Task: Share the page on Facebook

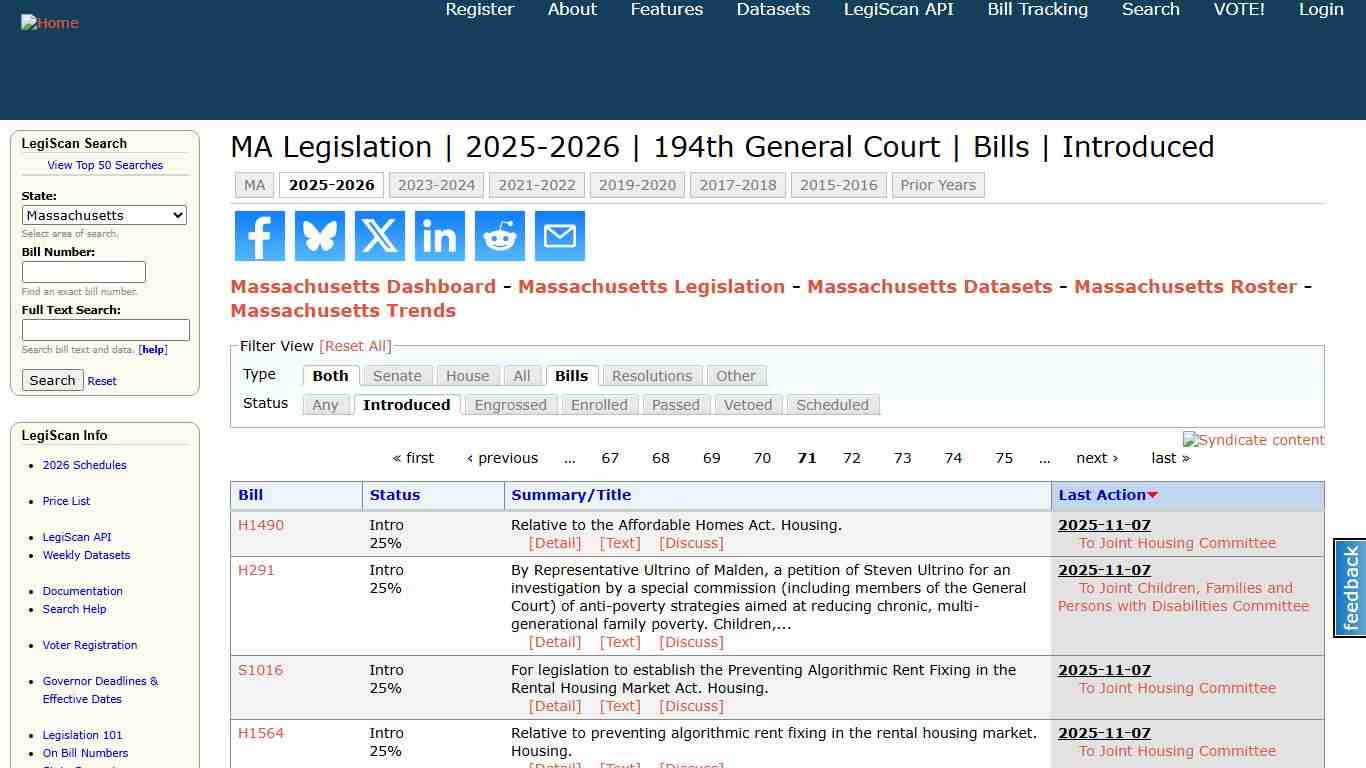Action: (x=259, y=236)
